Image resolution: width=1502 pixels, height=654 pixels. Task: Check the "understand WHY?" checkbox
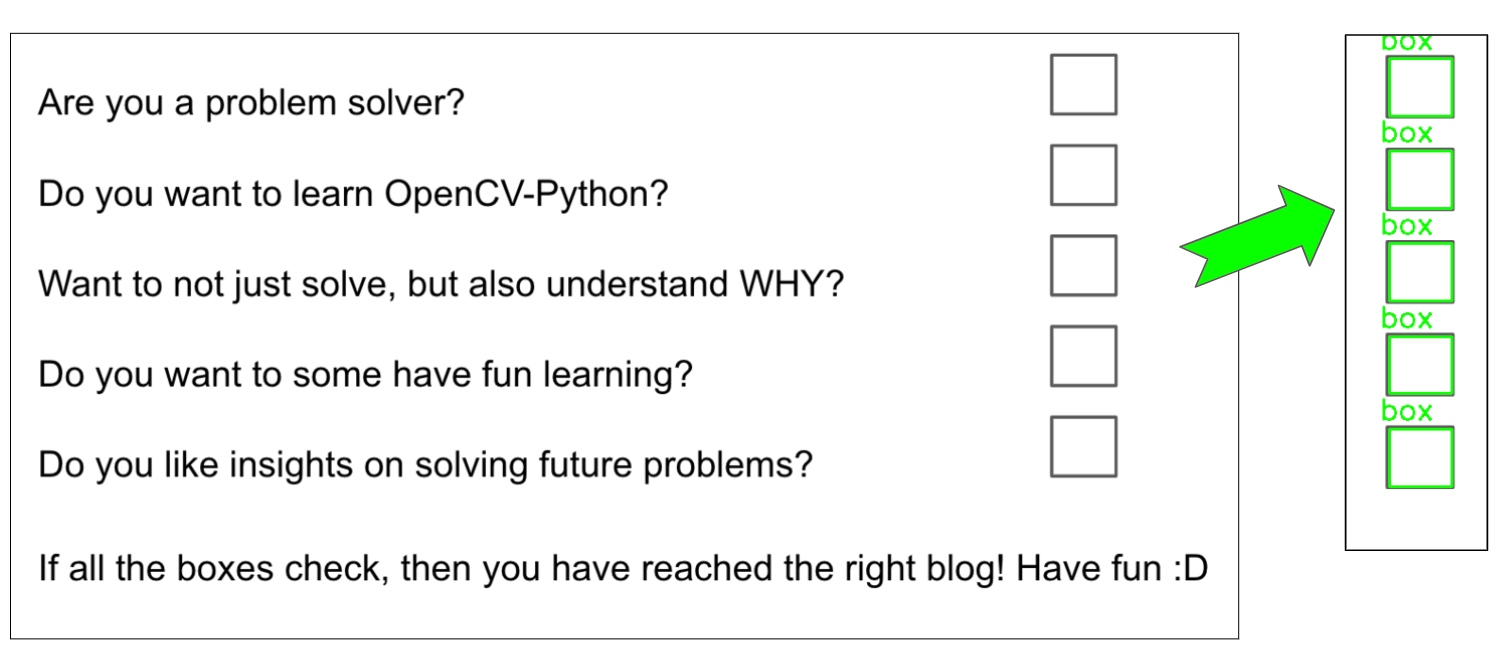pyautogui.click(x=1083, y=266)
